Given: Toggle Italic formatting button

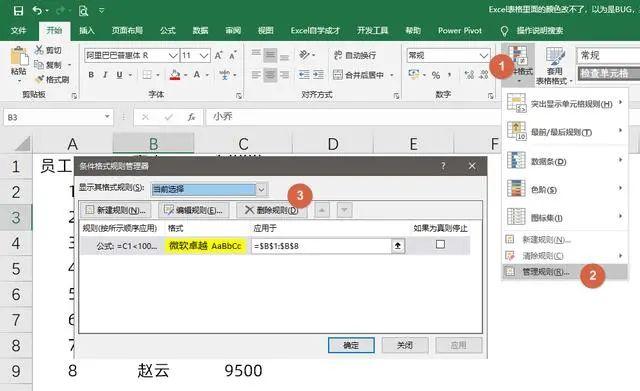Looking at the screenshot, I should [105, 75].
